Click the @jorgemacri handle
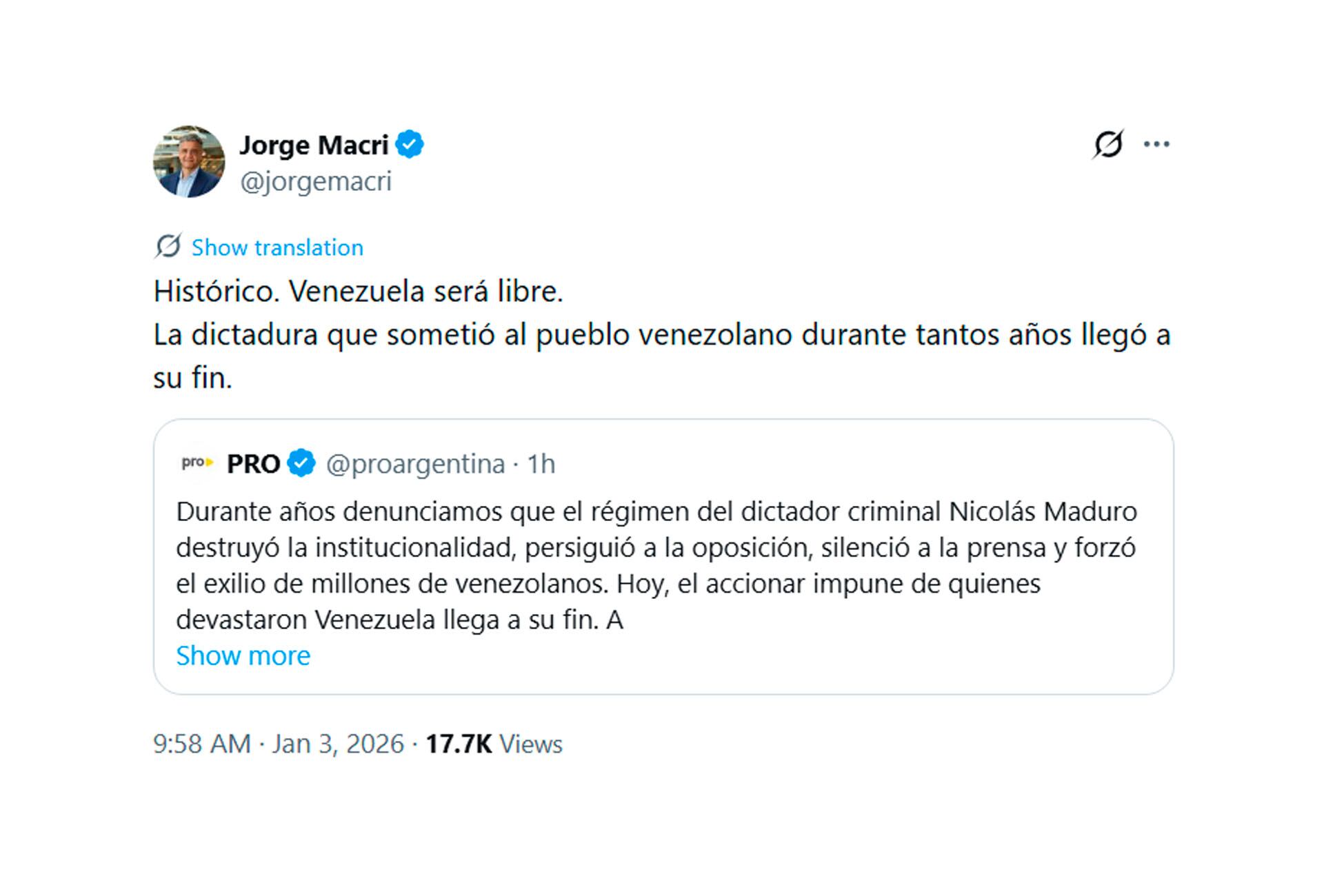The width and height of the screenshot is (1324, 896). (317, 181)
